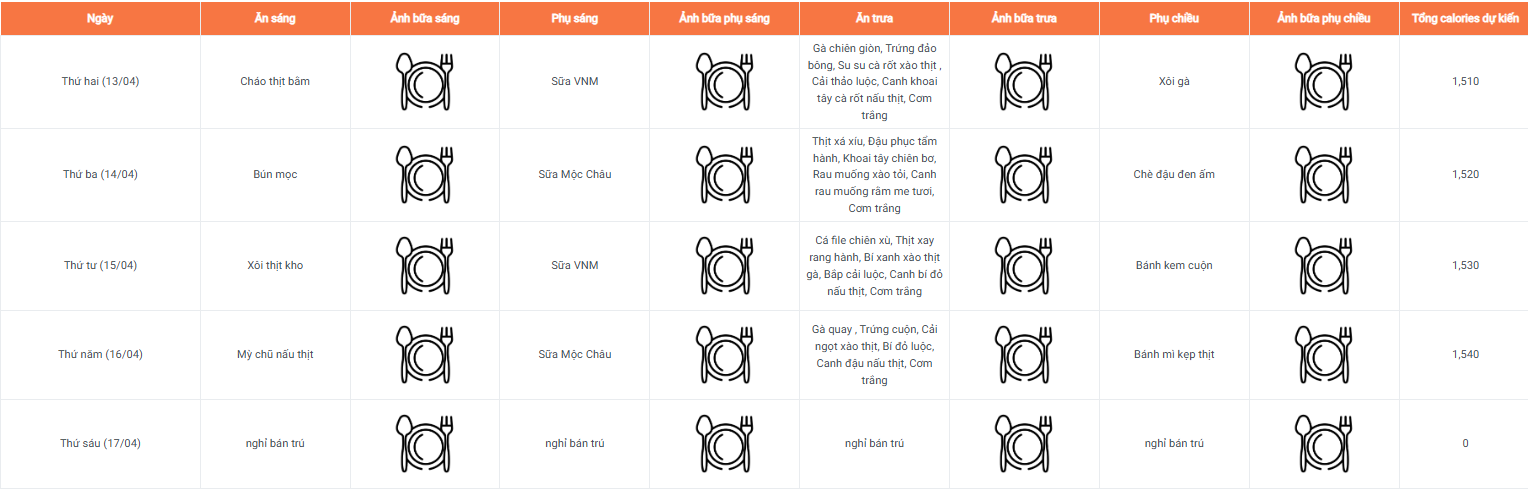The width and height of the screenshot is (1528, 490).
Task: Open Wednesday's lunch photo plate icon
Action: tap(1024, 266)
